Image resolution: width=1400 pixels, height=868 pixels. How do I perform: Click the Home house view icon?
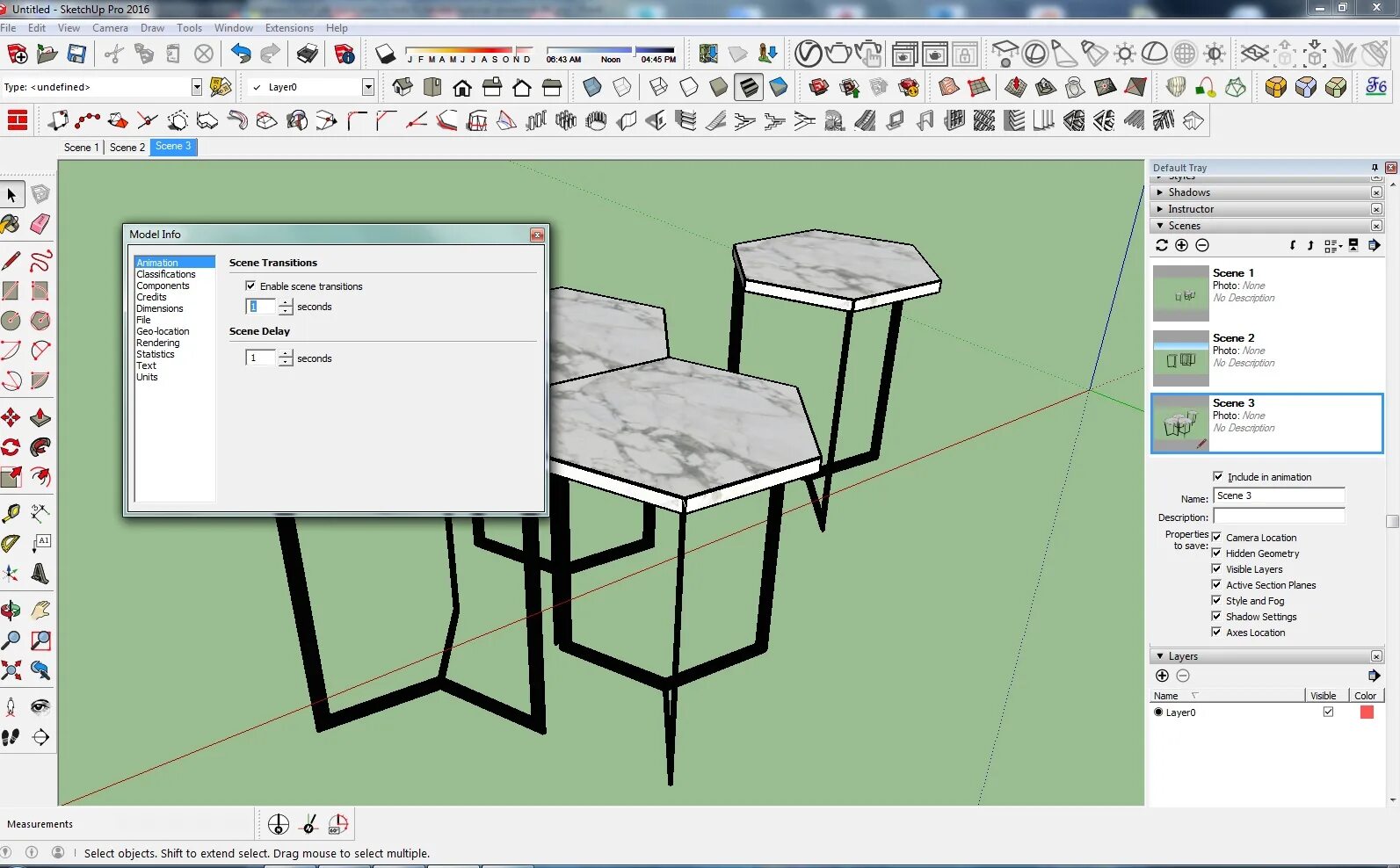(462, 87)
